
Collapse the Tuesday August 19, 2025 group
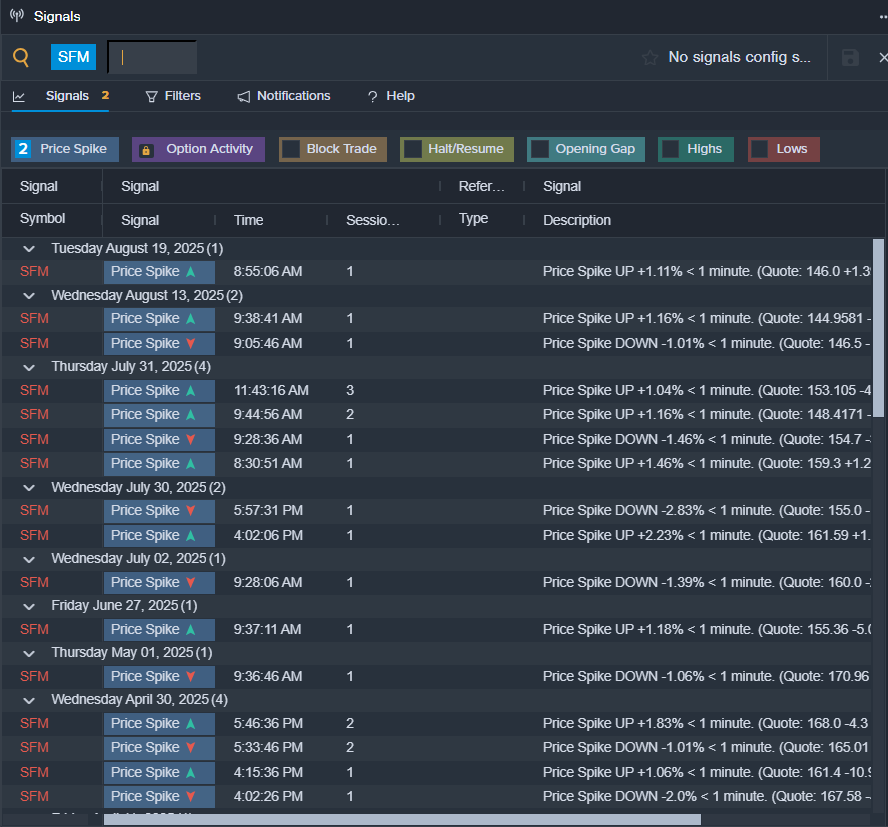pos(31,248)
